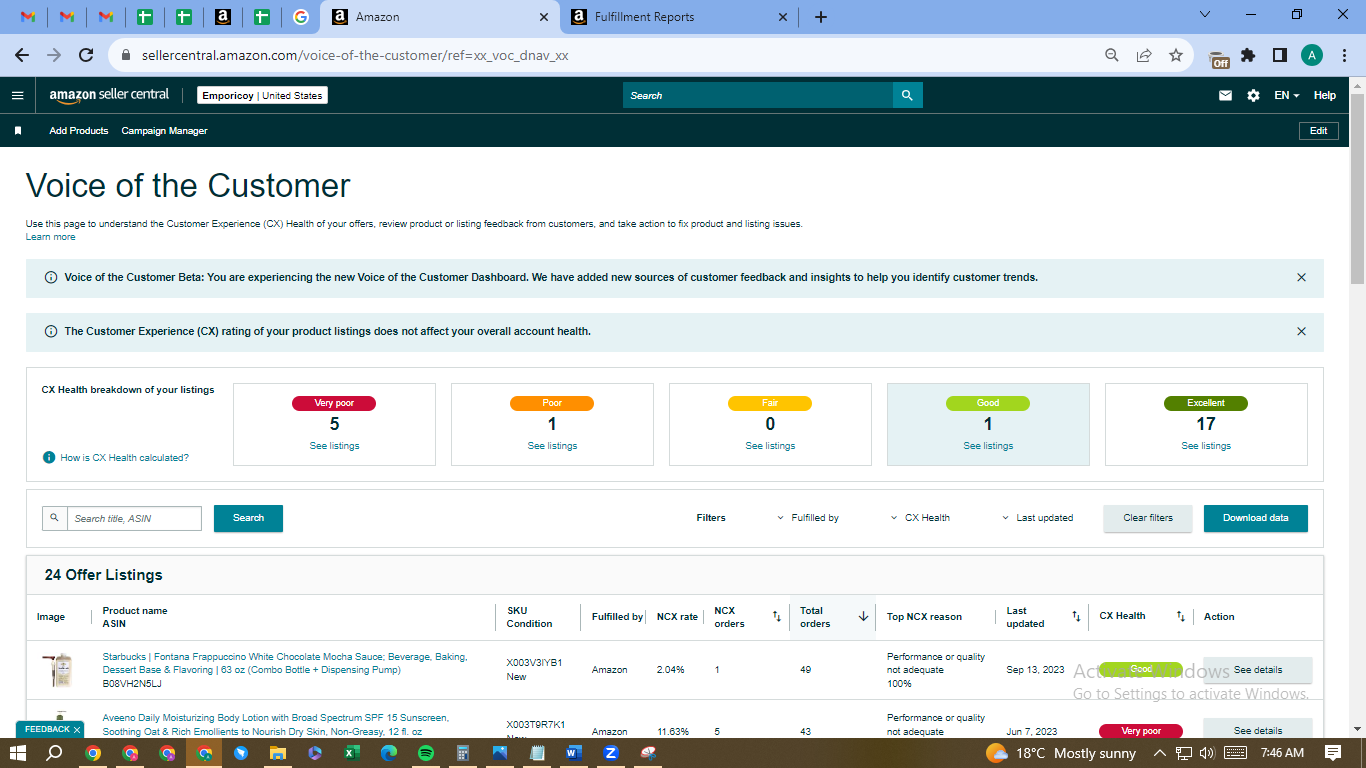
Task: Open the Emporicoy United States account switcher
Action: pos(262,95)
